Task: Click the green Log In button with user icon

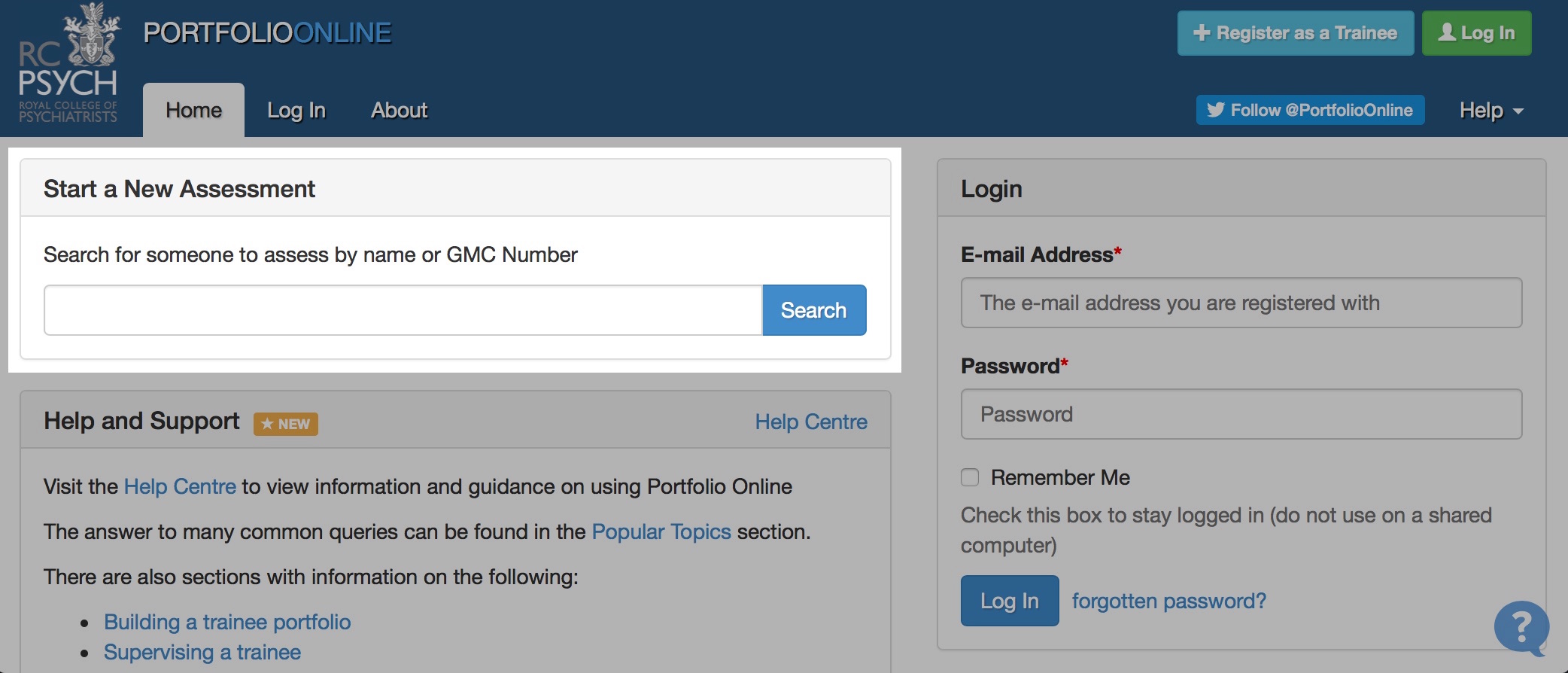Action: click(x=1476, y=33)
